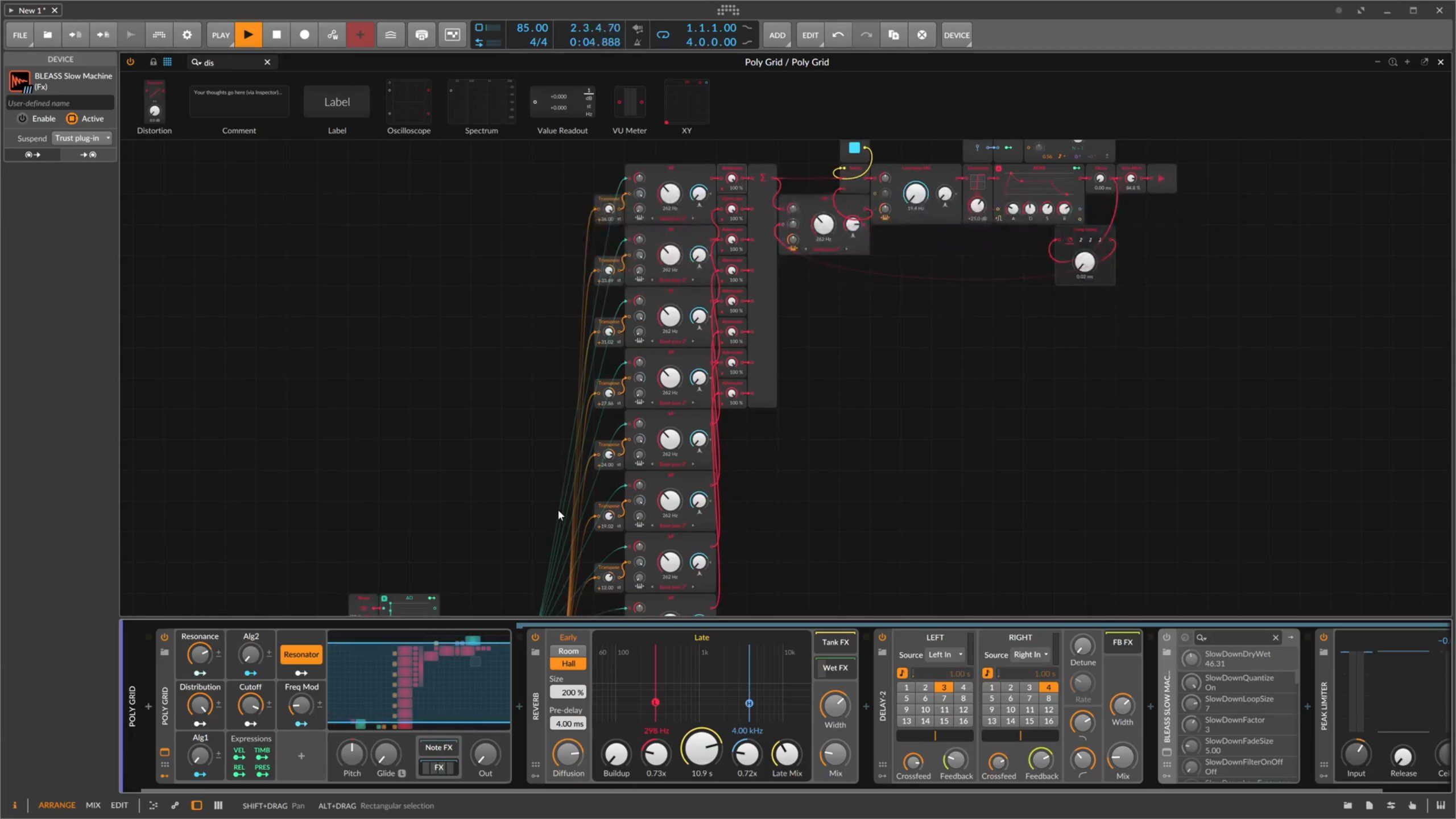The height and width of the screenshot is (819, 1456).
Task: Toggle the Active button in device panel
Action: 72,118
